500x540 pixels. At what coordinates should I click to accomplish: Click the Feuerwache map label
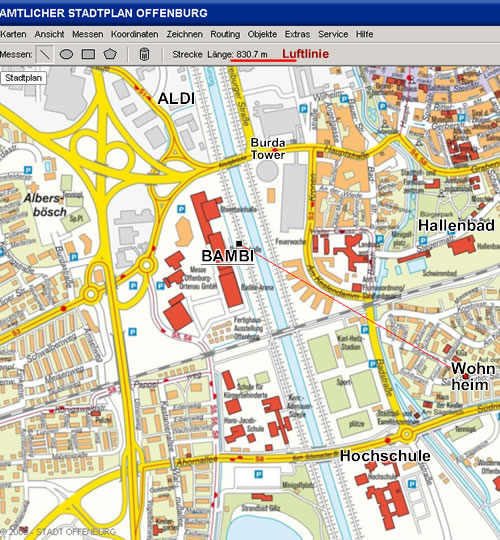[291, 242]
